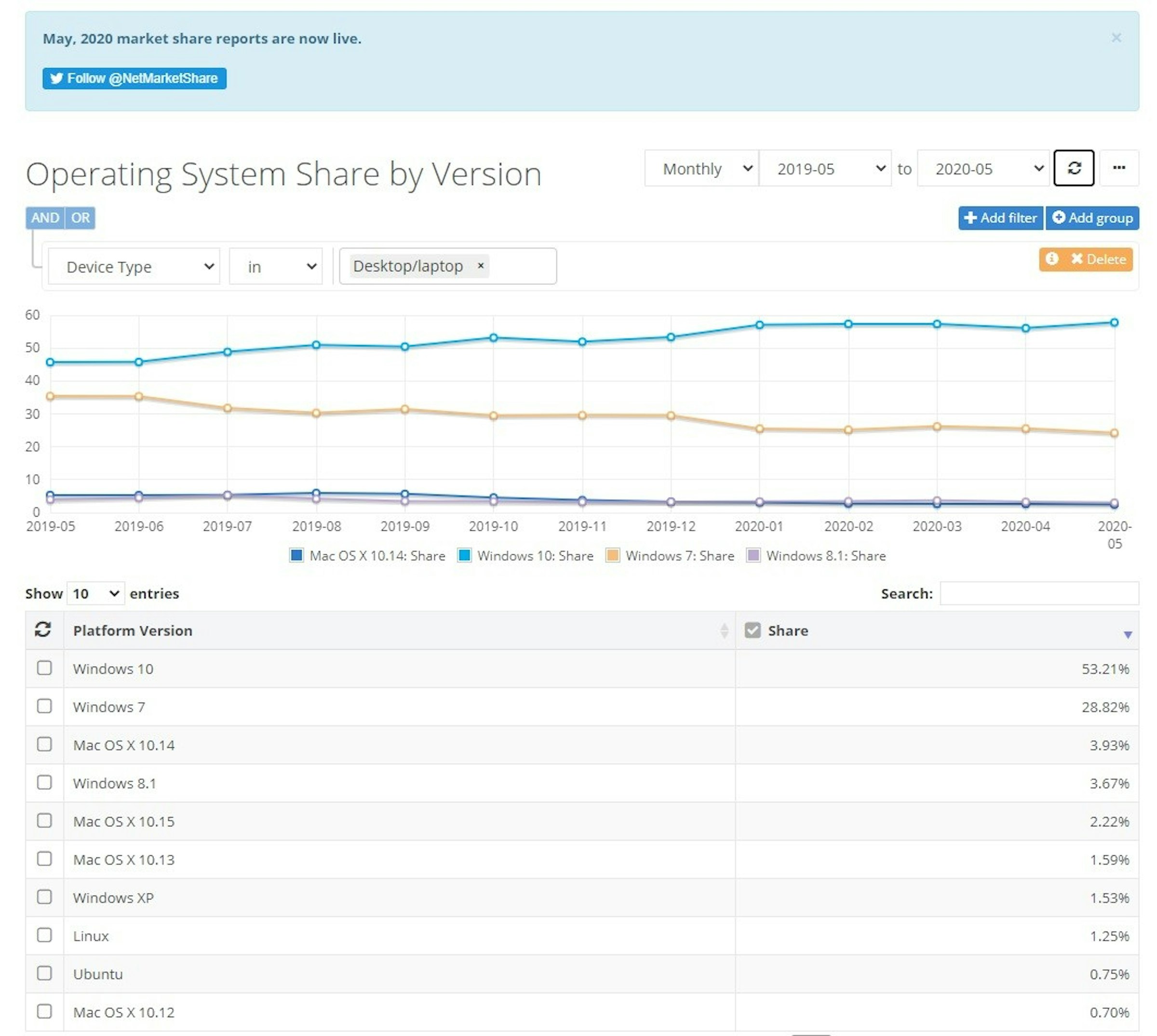Screen dimensions: 1157x1036
Task: Check the Linux row checkbox
Action: coord(44,934)
